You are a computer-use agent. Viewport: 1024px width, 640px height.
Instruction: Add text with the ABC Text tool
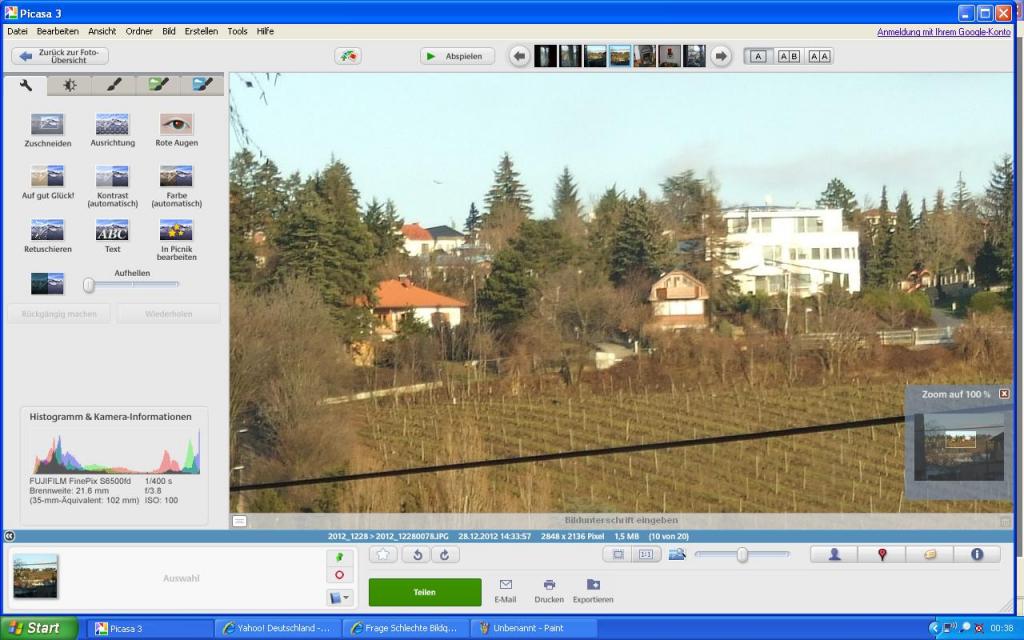click(112, 236)
